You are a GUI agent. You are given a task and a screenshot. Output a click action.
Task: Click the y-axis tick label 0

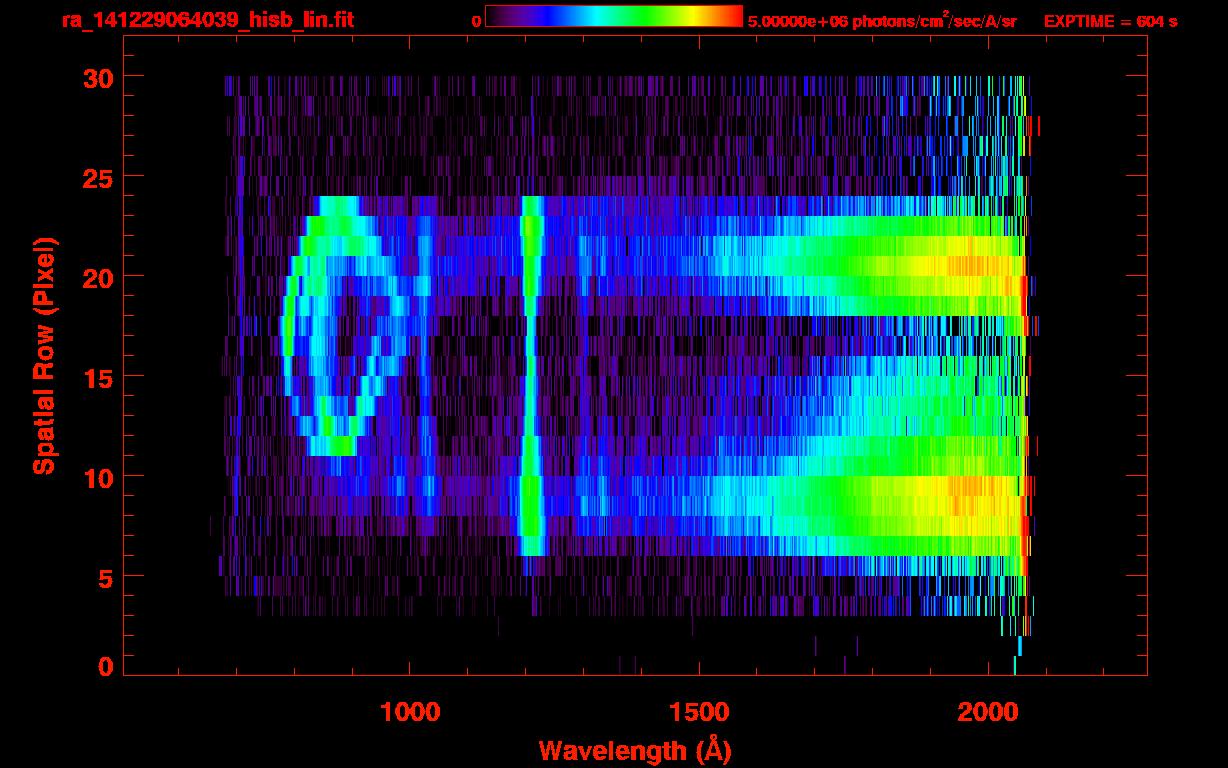tap(104, 666)
